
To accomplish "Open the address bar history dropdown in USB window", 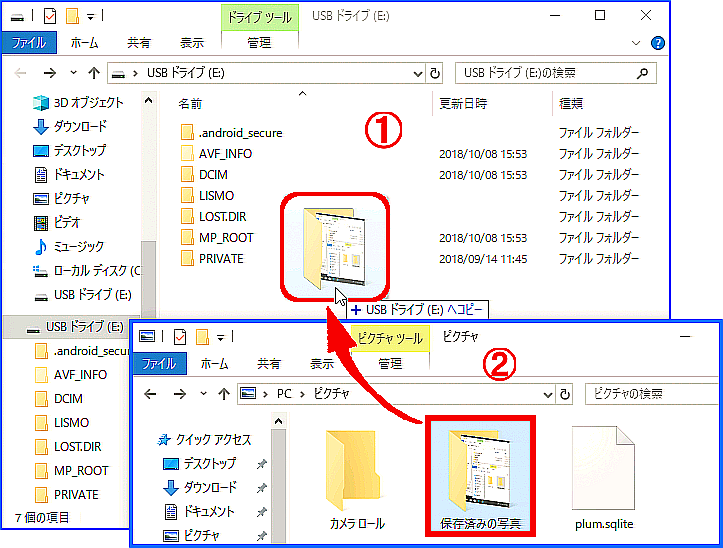I will pos(418,73).
